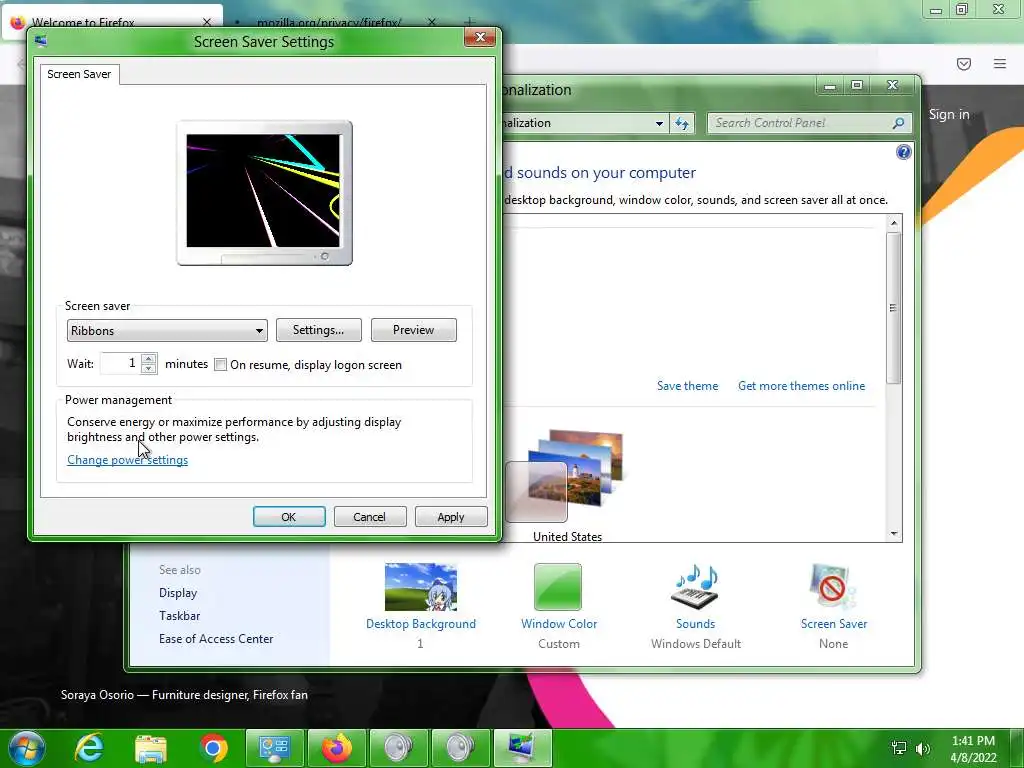Click the Wait minutes input field
Screen dimensions: 1024x768
click(x=120, y=364)
